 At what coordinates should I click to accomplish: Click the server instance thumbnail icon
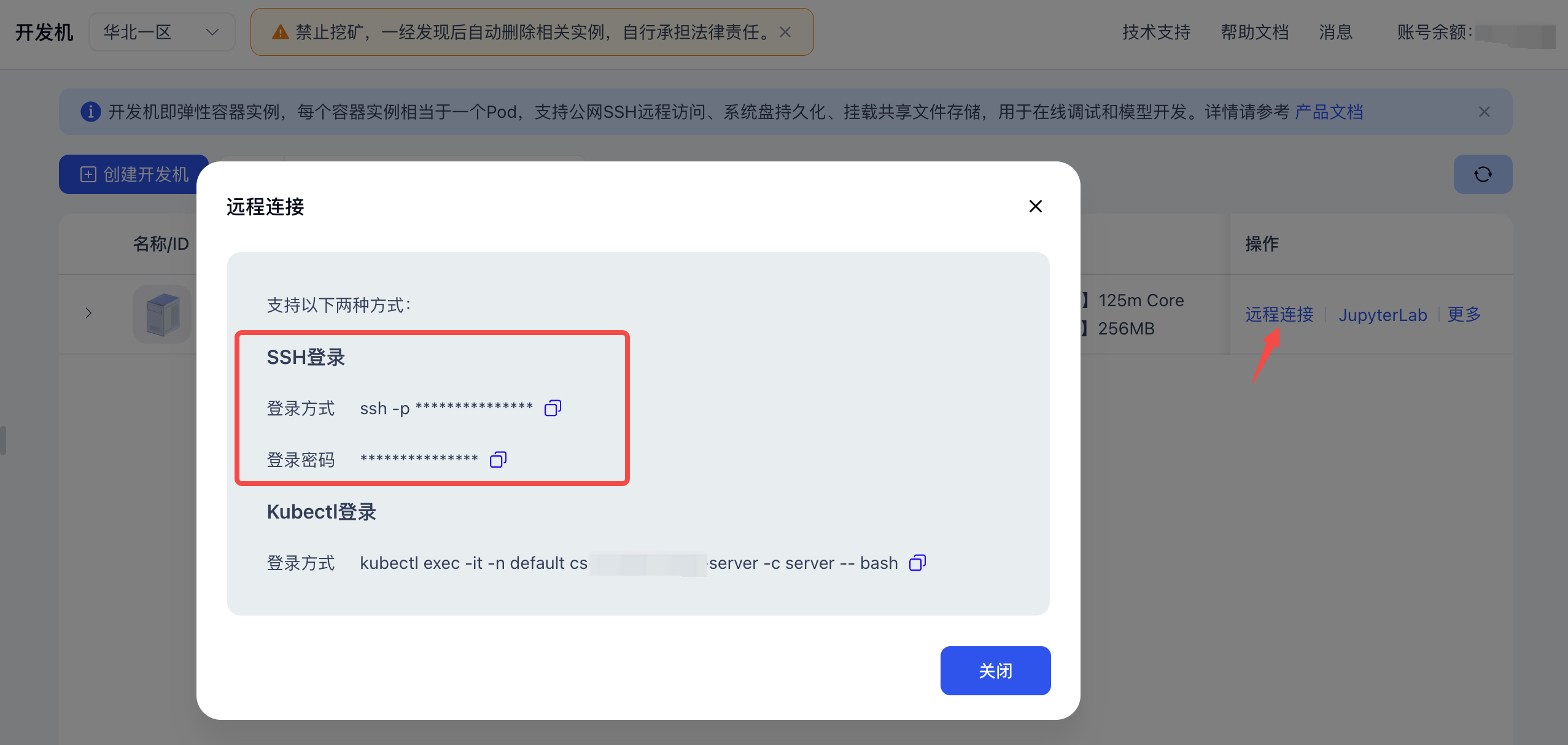161,314
